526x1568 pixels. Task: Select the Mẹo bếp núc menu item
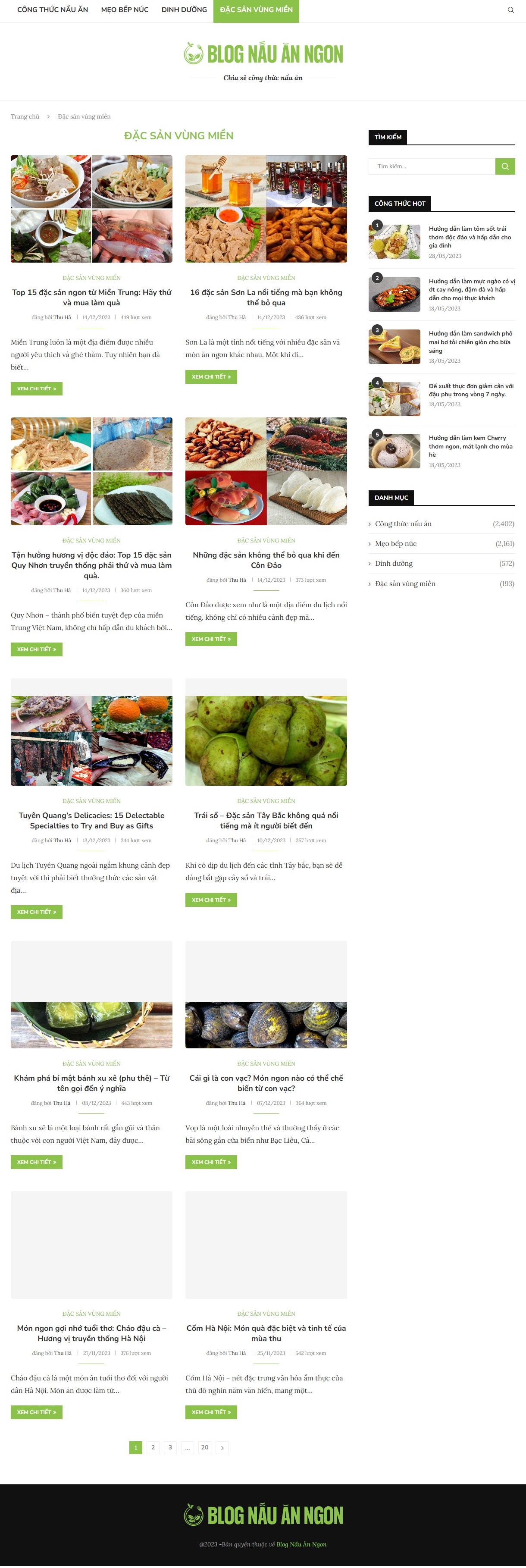point(125,10)
